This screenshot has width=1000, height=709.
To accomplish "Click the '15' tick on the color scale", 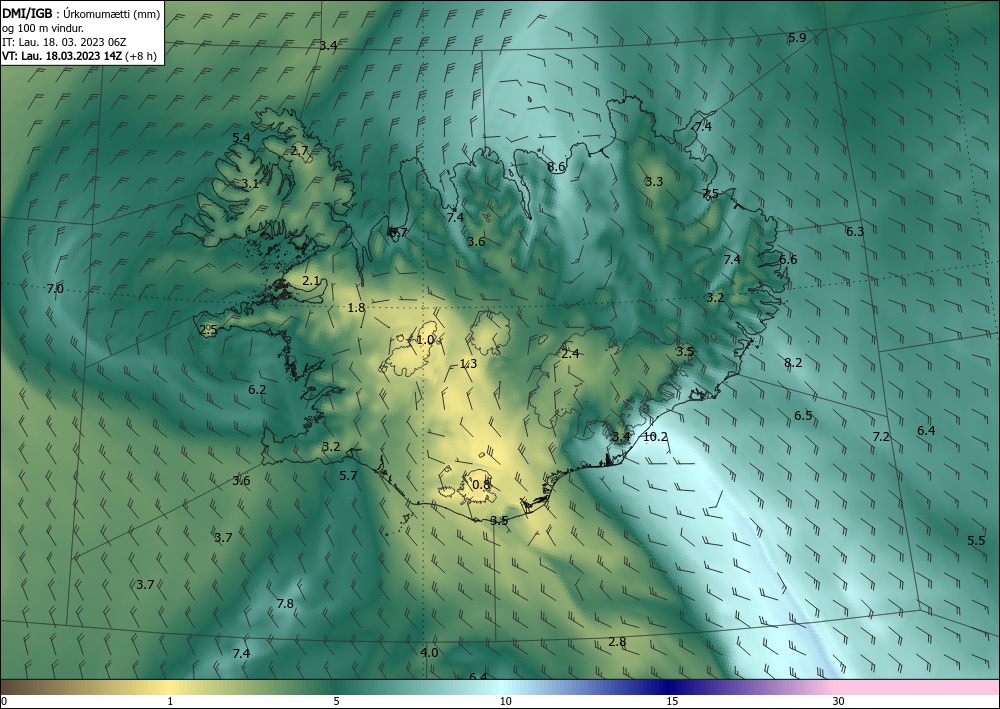I will coord(672,702).
